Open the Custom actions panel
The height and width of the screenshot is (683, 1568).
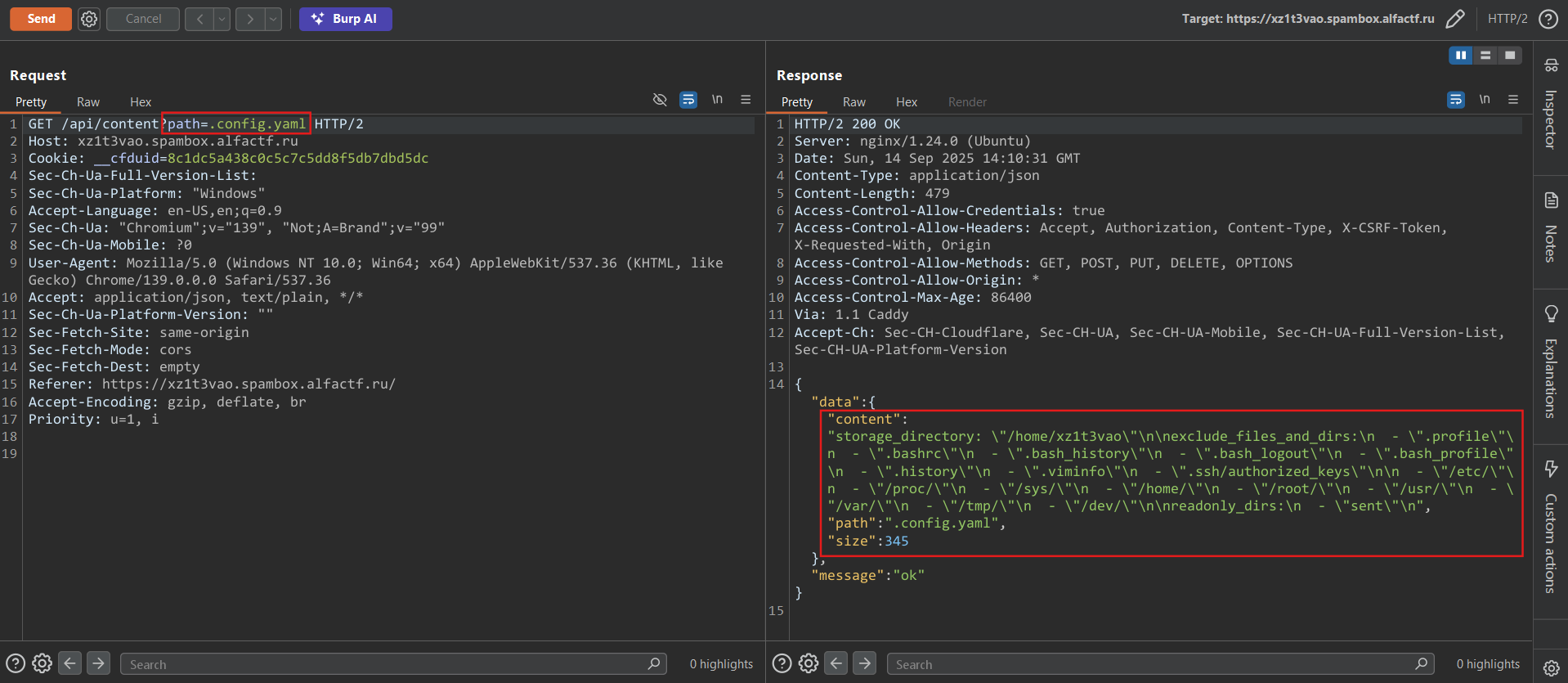pos(1550,526)
